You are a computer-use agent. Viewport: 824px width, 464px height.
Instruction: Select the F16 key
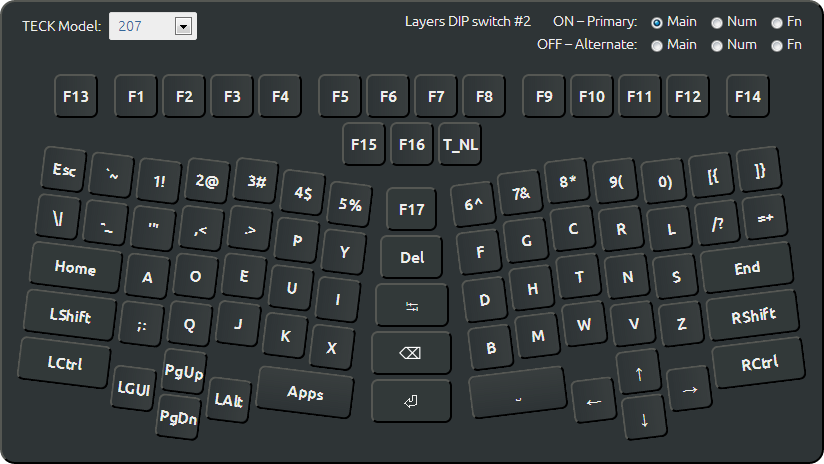[411, 144]
